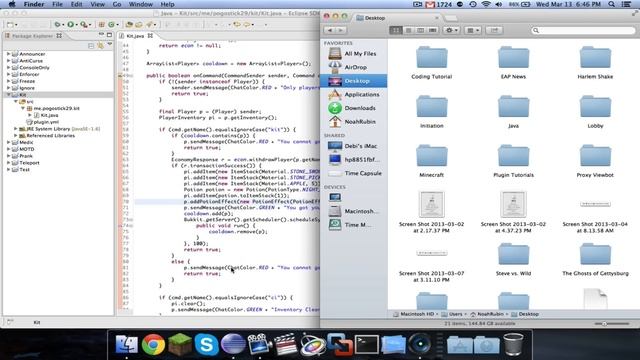Screen dimensions: 640x360
Task: Expand the Referenced Libraries node
Action: coord(16,136)
